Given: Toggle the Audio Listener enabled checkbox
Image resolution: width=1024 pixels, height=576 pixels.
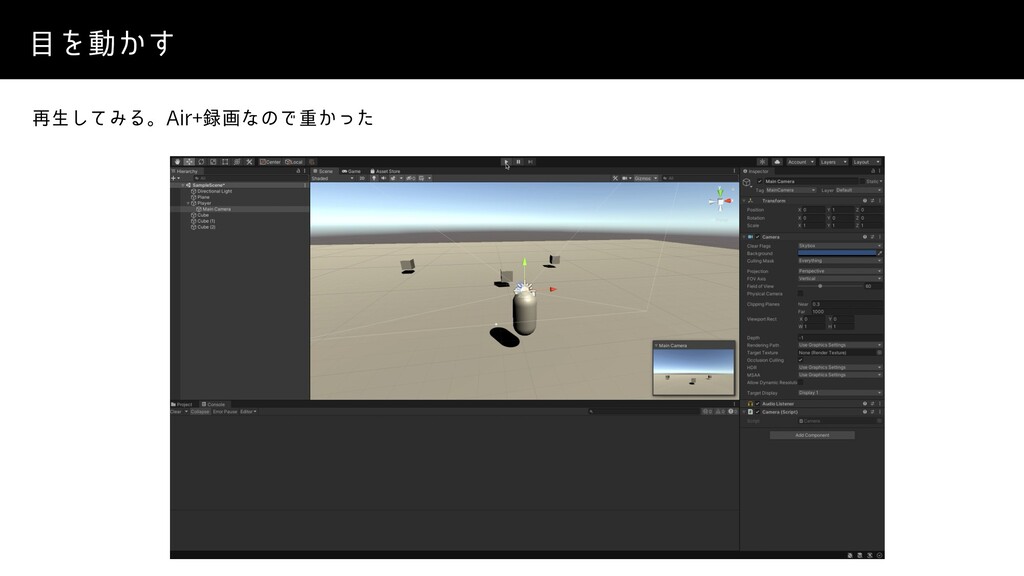Looking at the screenshot, I should tap(758, 404).
